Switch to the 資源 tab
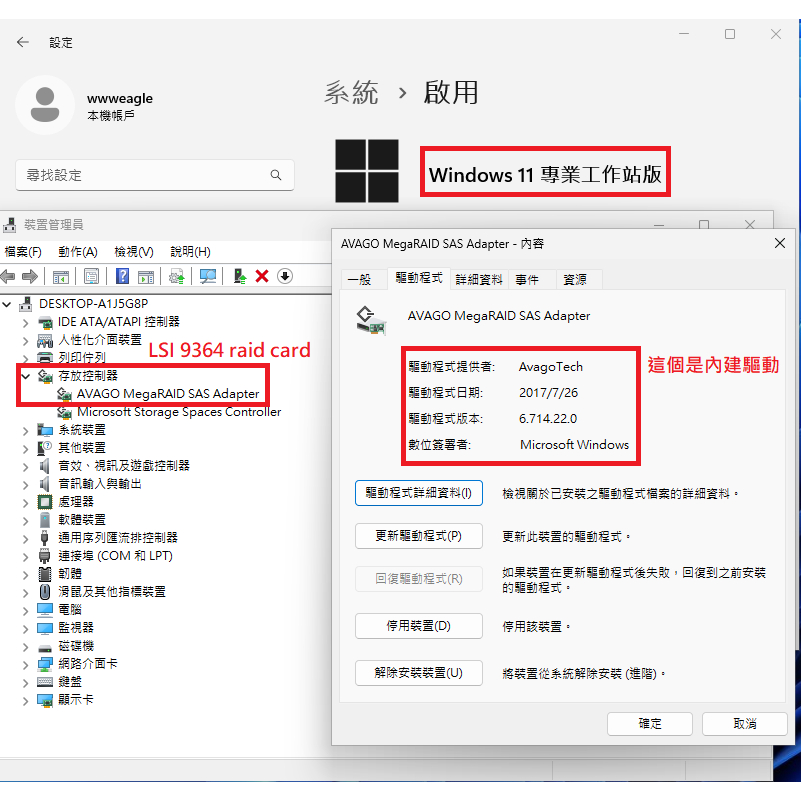801x801 pixels. (574, 280)
